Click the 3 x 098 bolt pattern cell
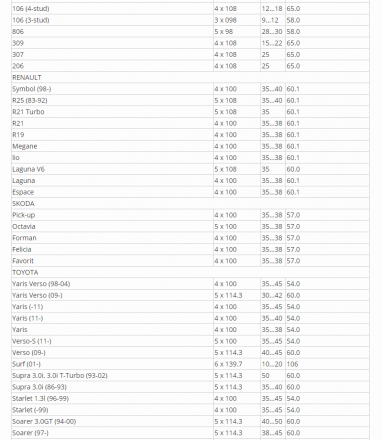Image resolution: width=382 pixels, height=440 pixels. click(237, 20)
